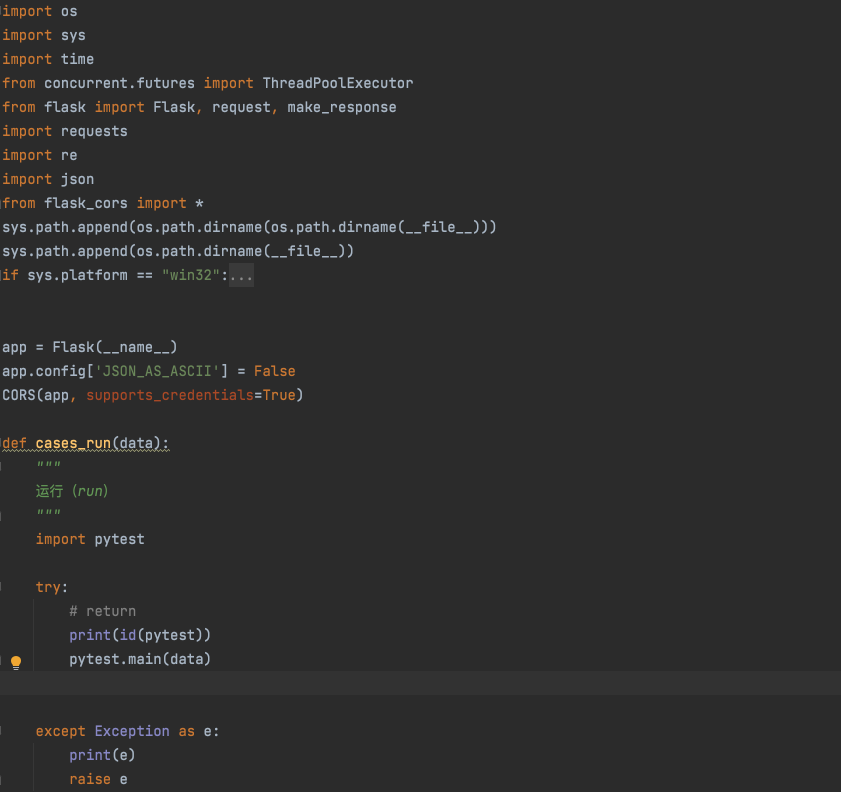841x792 pixels.
Task: Click make_response in the flask import
Action: pyautogui.click(x=342, y=107)
